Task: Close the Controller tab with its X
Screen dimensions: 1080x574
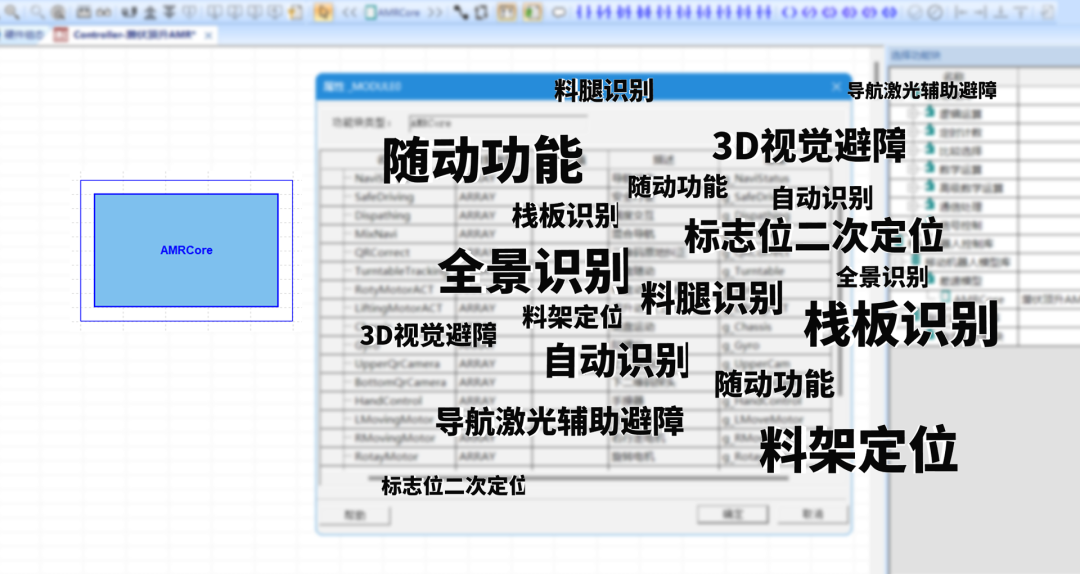Action: click(x=208, y=34)
